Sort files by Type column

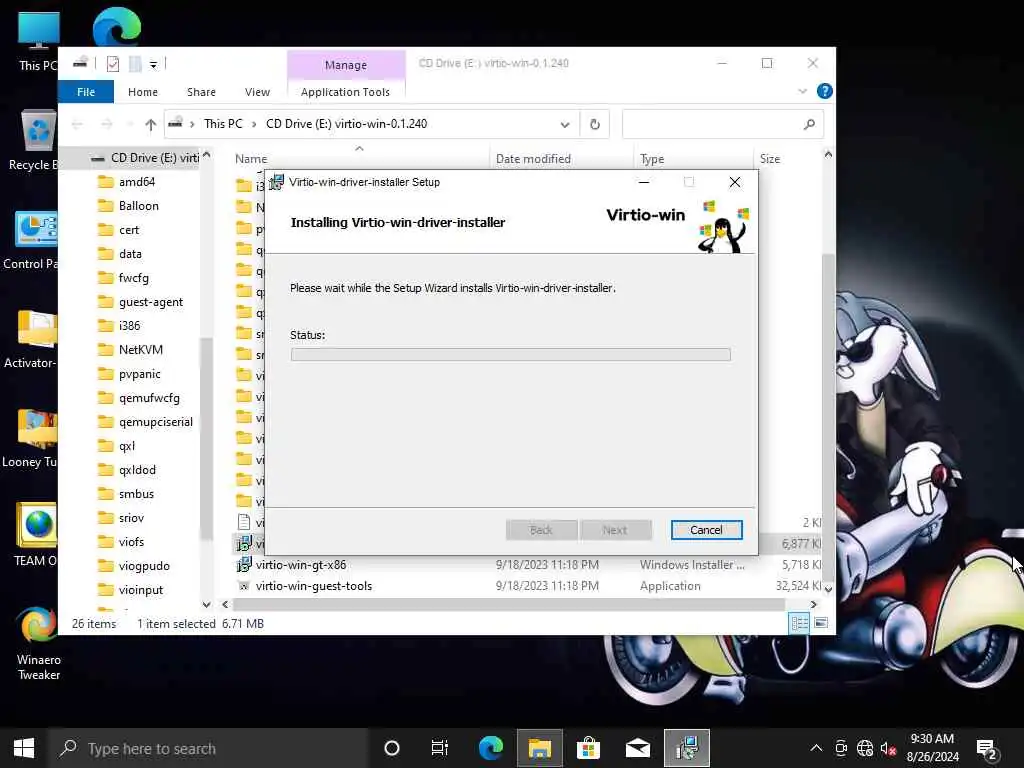652,159
